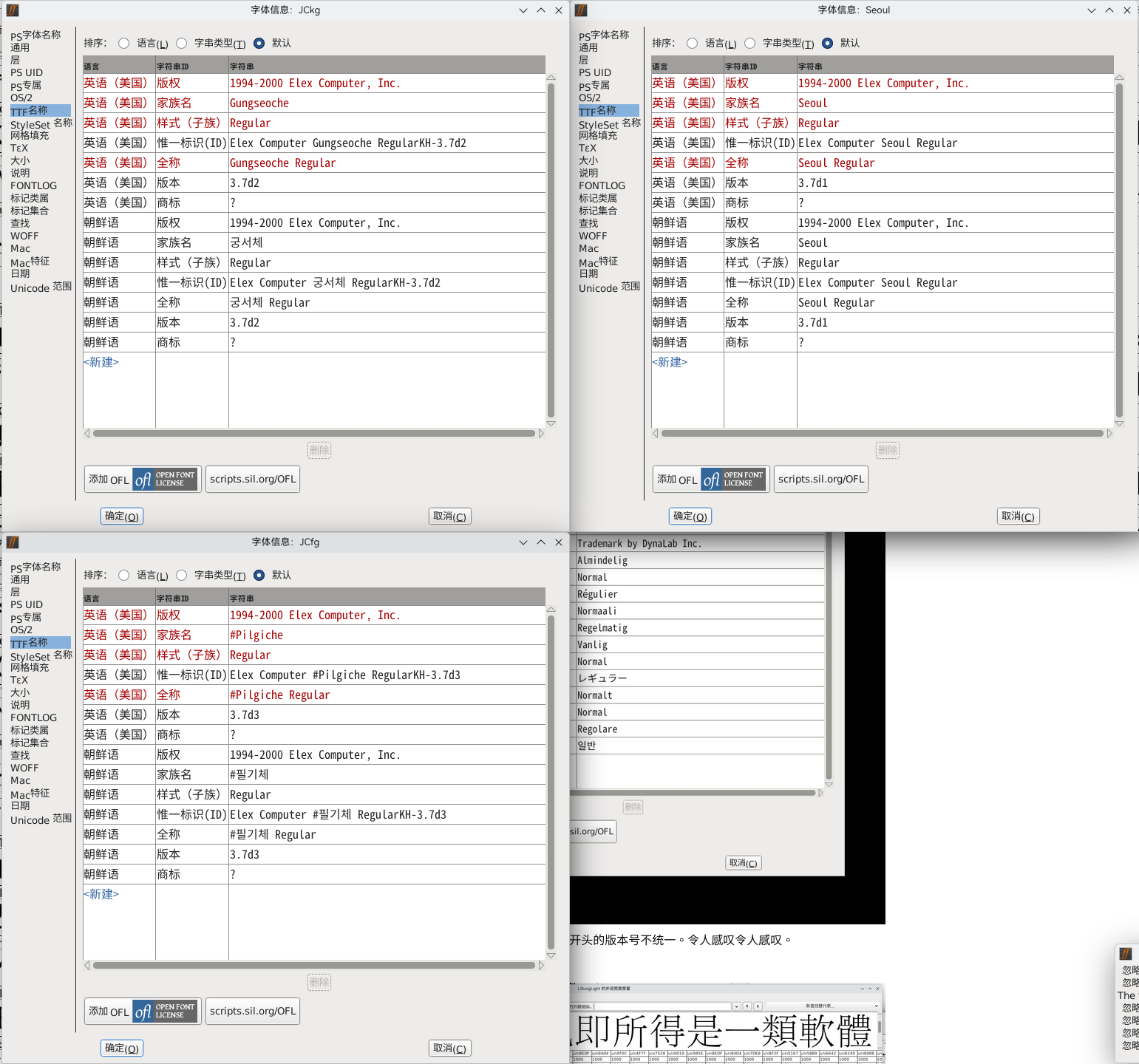Maximize the Seoul font info window
Screen dimensions: 1139x1064
click(x=1109, y=10)
